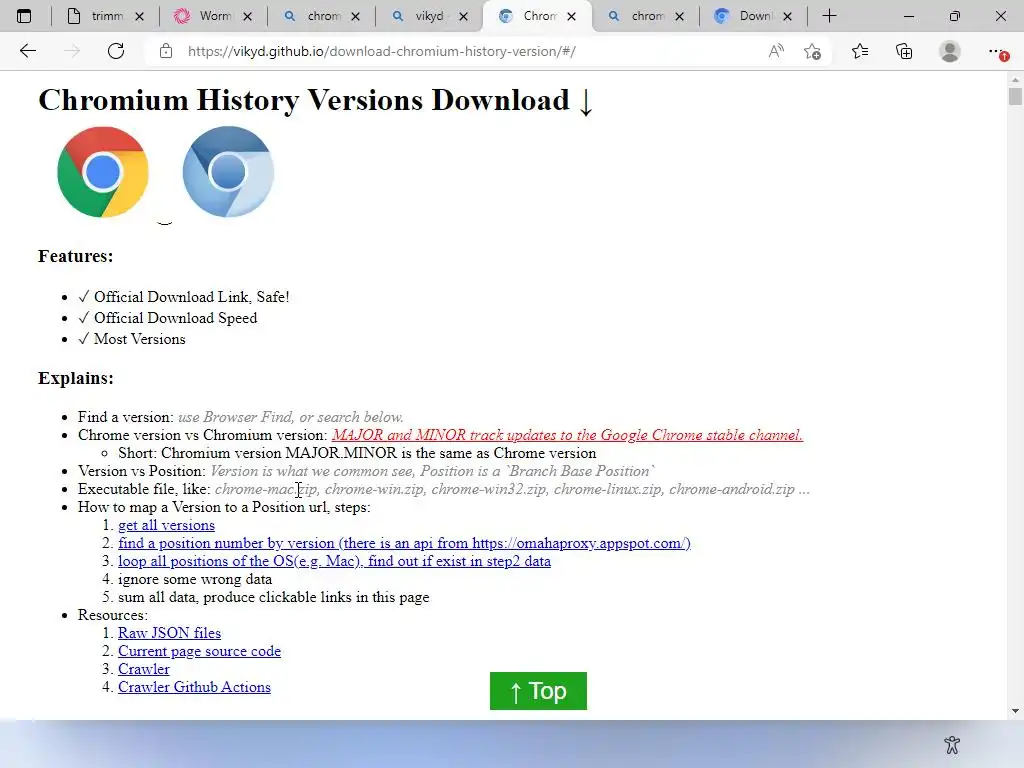1024x768 pixels.
Task: Restore down the browser window
Action: (955, 16)
